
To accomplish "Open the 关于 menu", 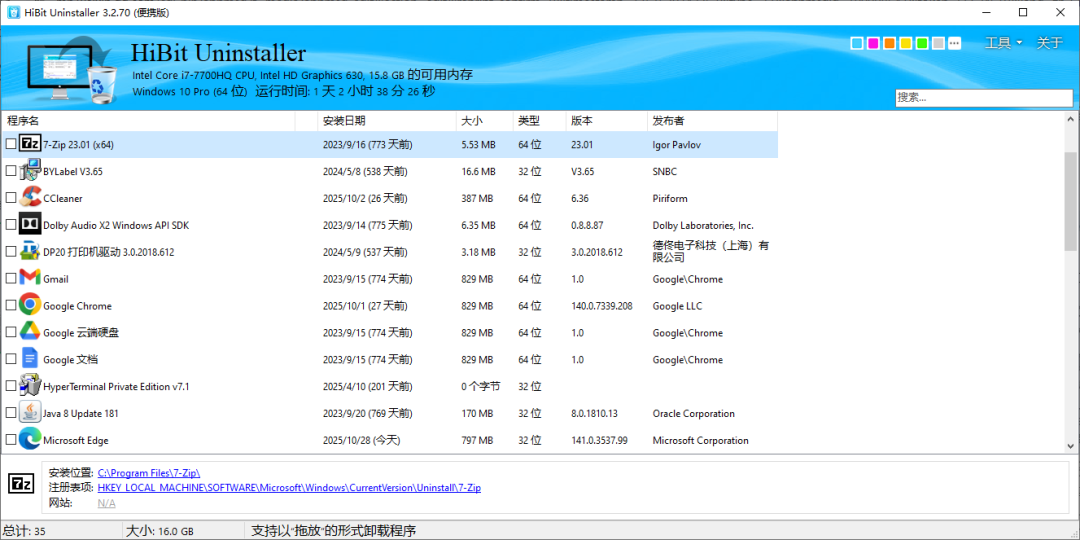I will click(1050, 43).
